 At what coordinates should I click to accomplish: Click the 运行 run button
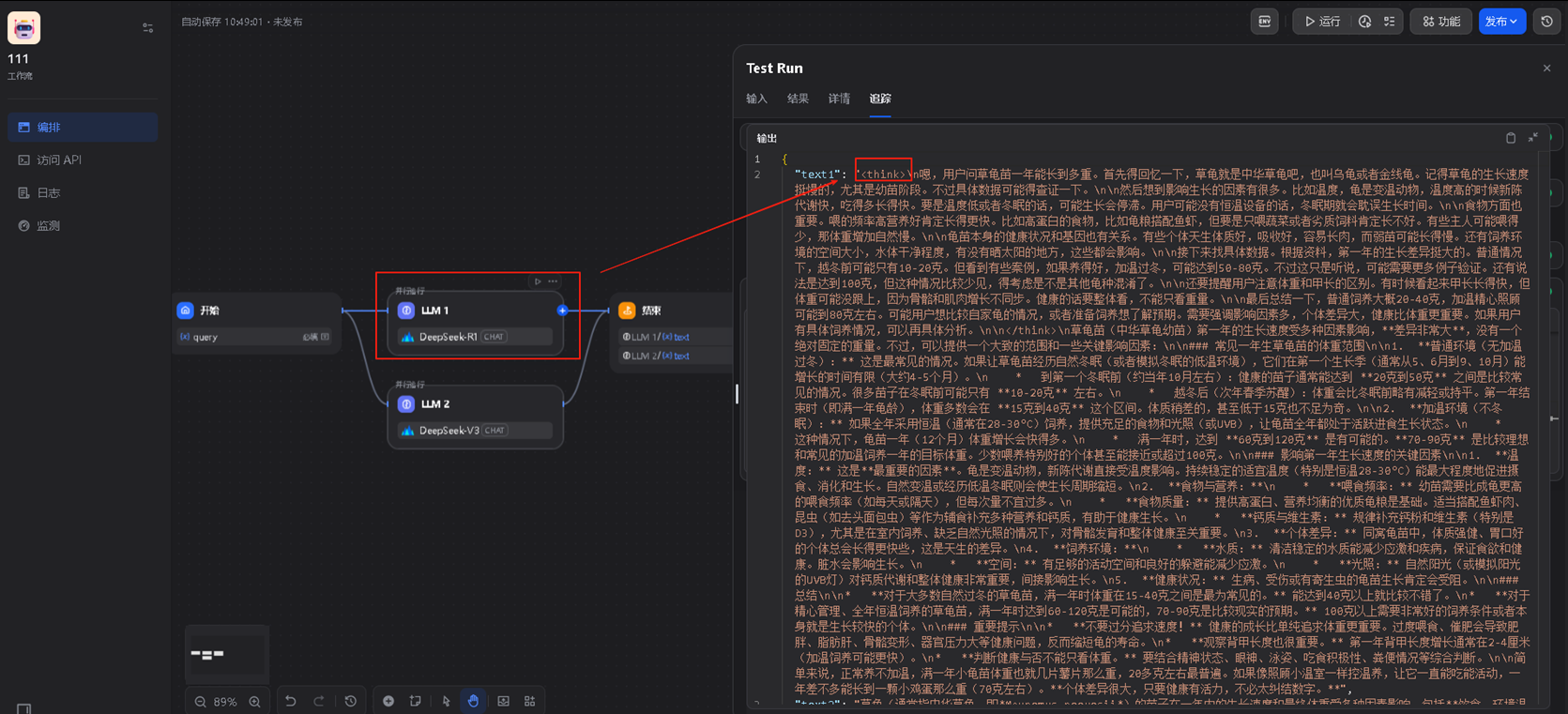[1322, 22]
